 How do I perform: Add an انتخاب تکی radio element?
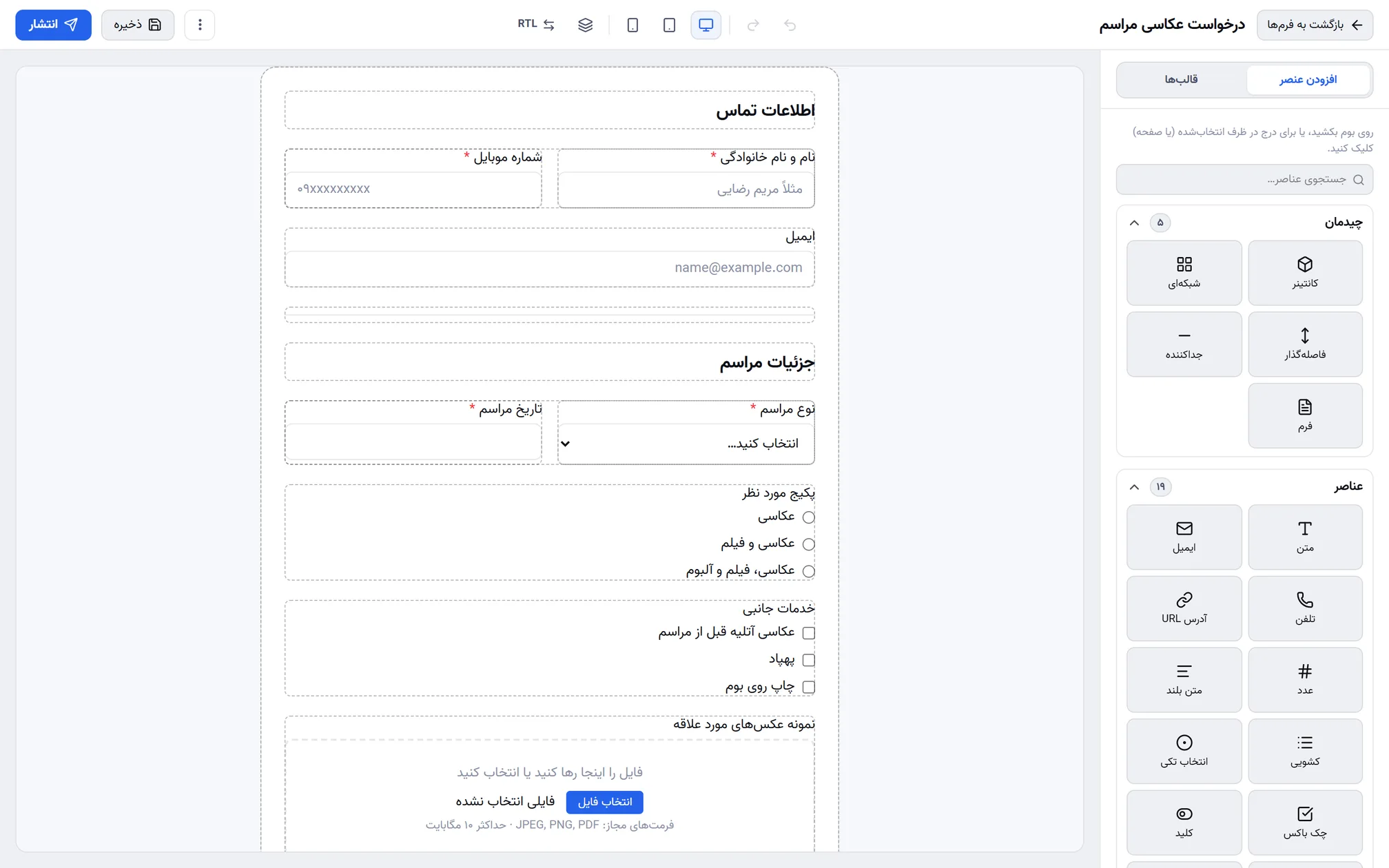[x=1184, y=751]
